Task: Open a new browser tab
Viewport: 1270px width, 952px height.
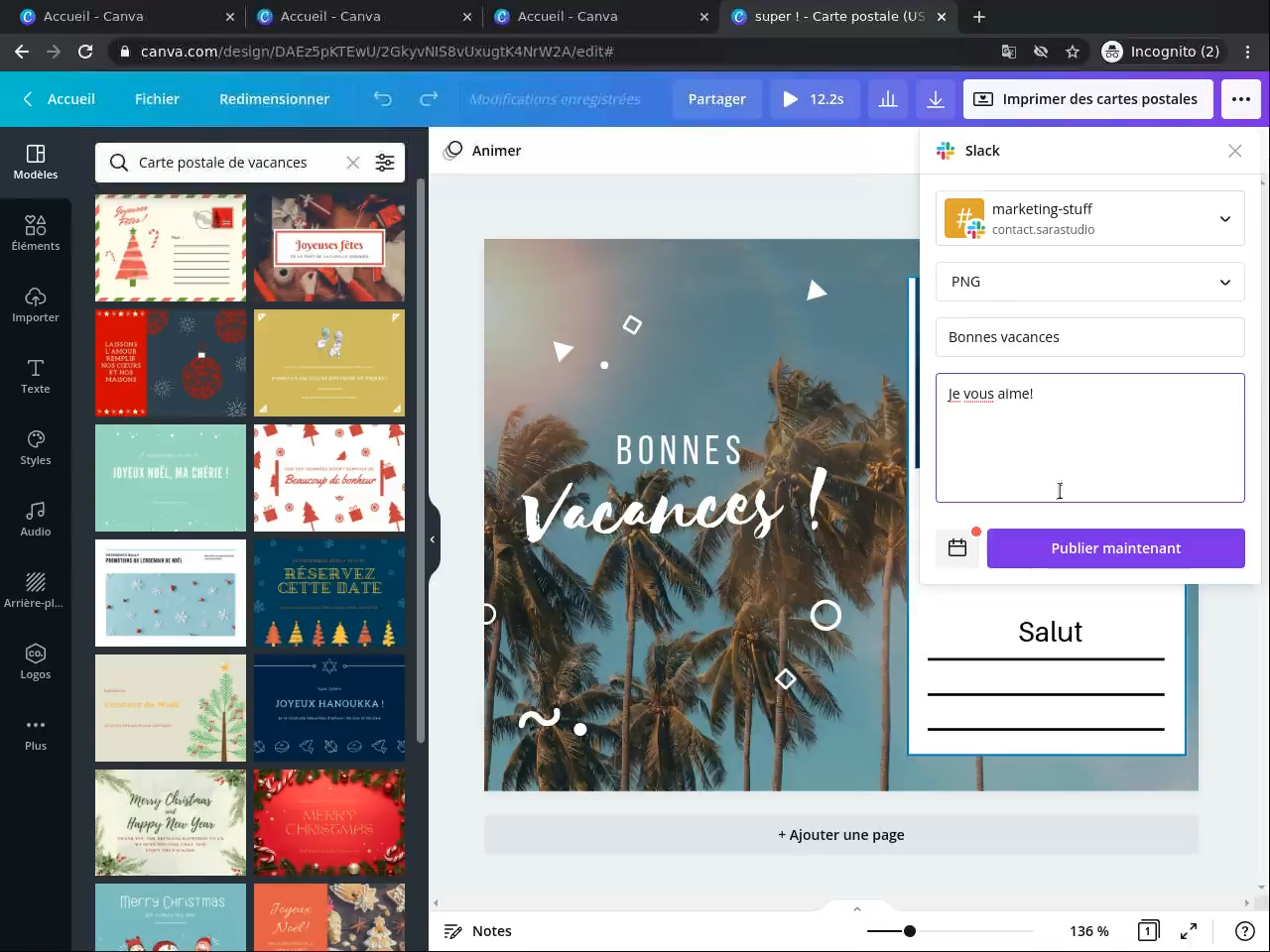Action: coord(979,17)
